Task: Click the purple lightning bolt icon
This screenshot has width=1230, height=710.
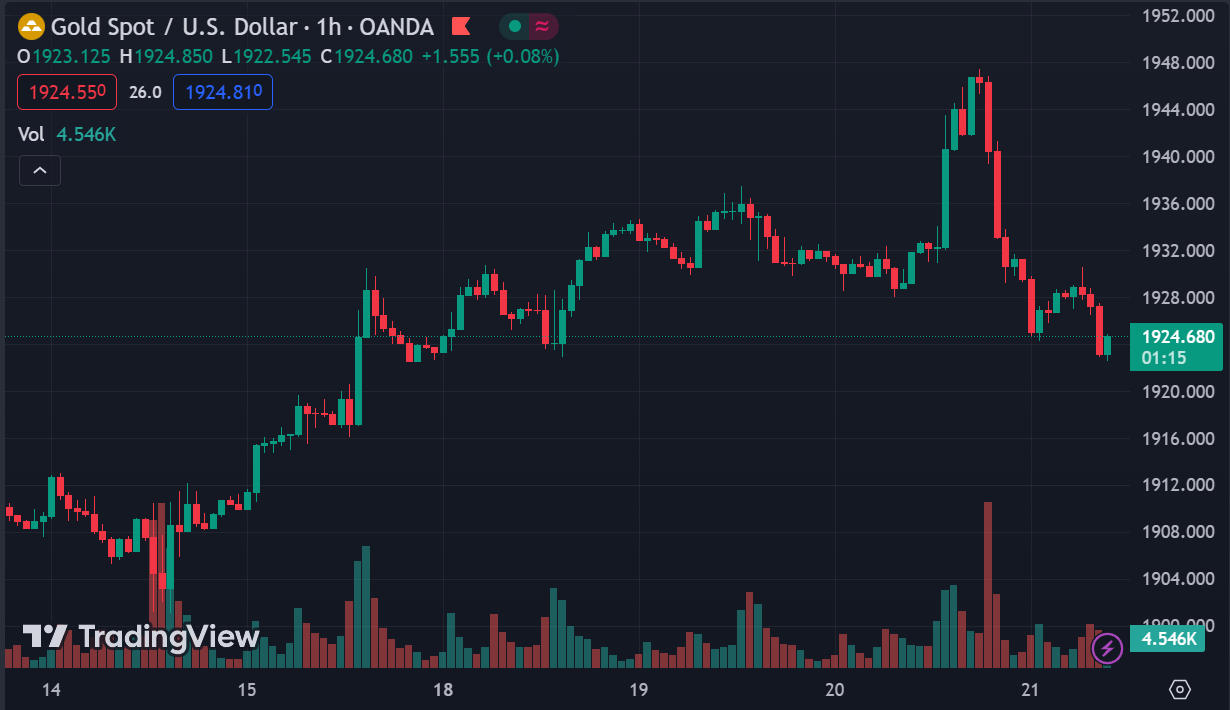Action: click(1107, 648)
